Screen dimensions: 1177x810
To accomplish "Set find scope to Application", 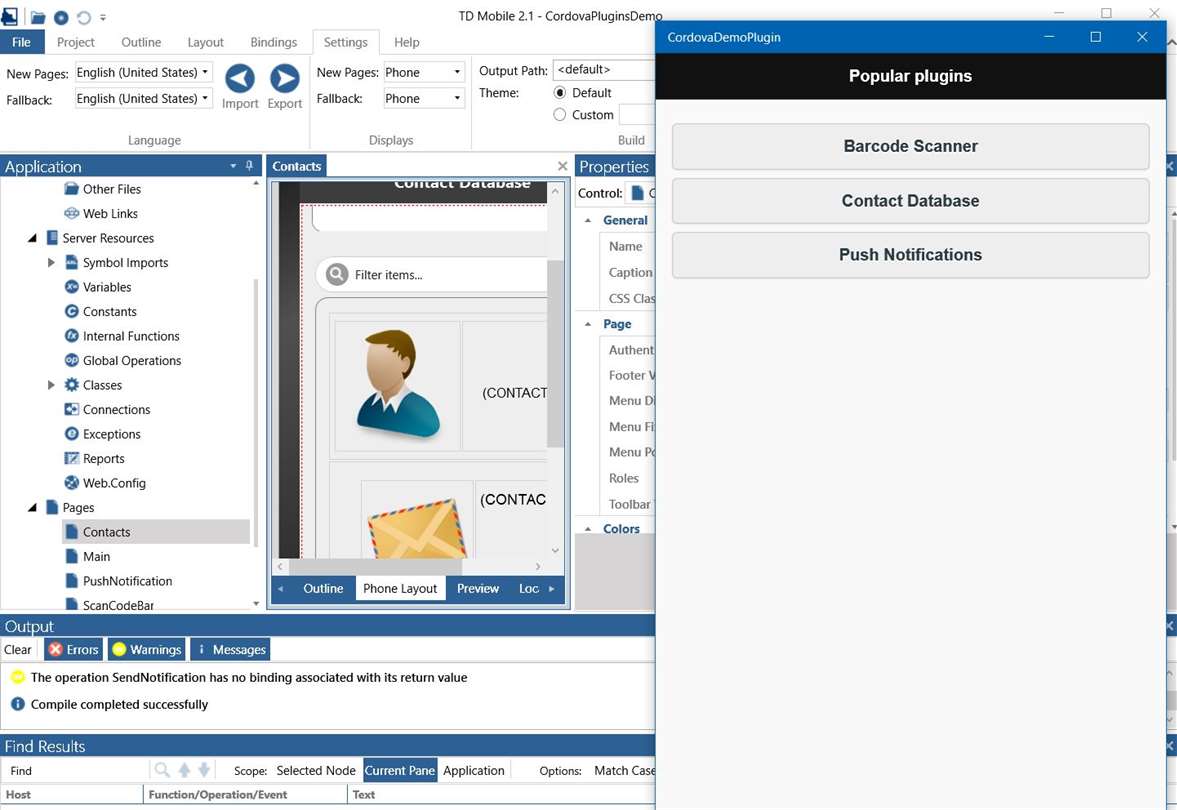I will tap(474, 770).
